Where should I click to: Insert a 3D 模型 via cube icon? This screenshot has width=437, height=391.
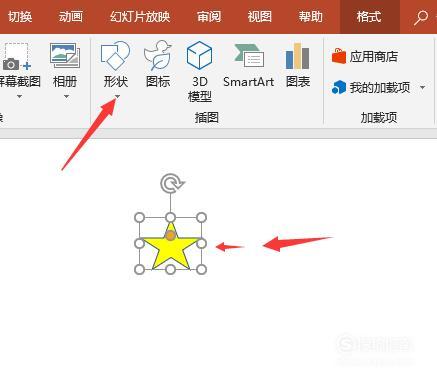pyautogui.click(x=199, y=55)
